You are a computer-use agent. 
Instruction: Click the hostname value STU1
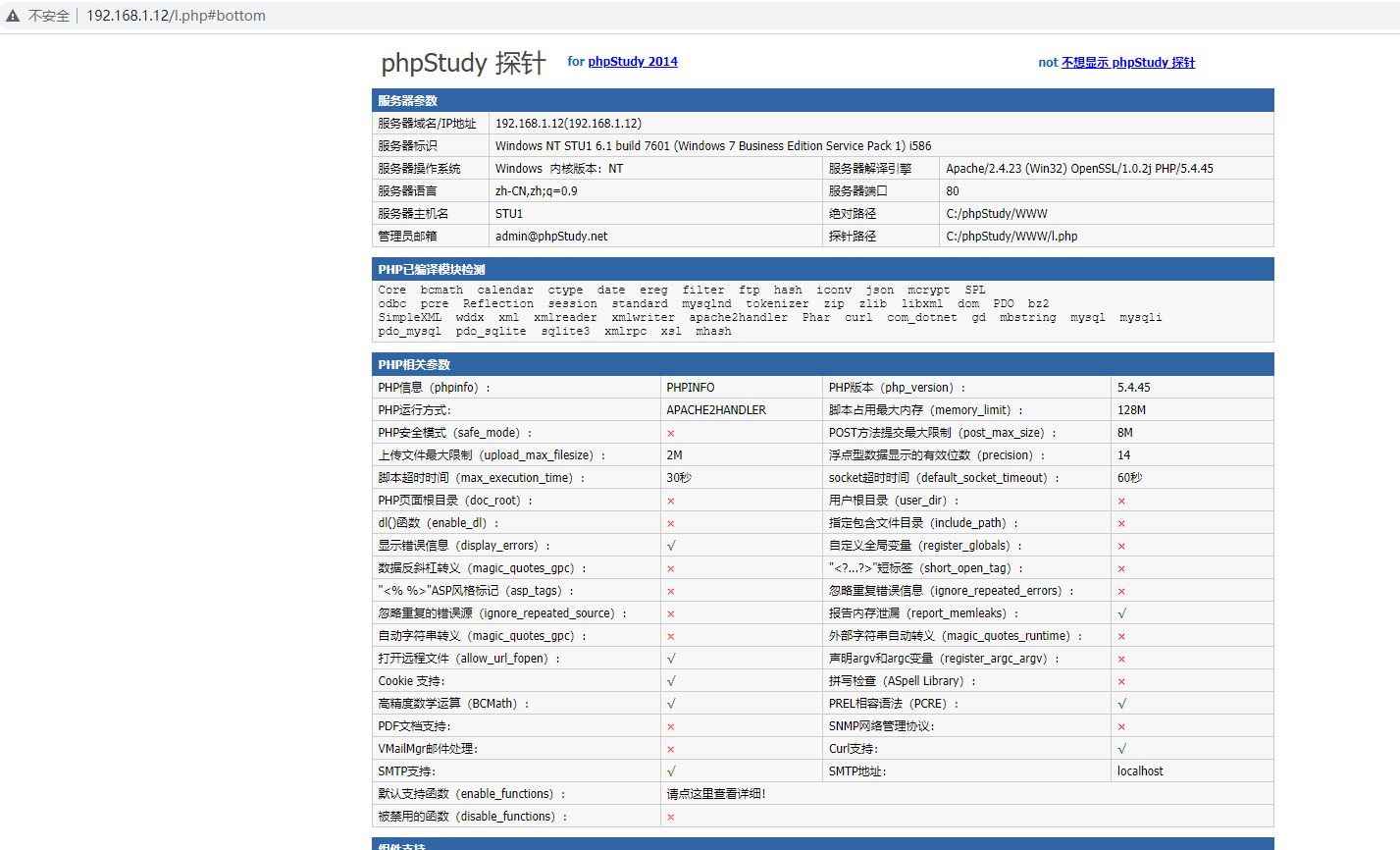pyautogui.click(x=509, y=214)
